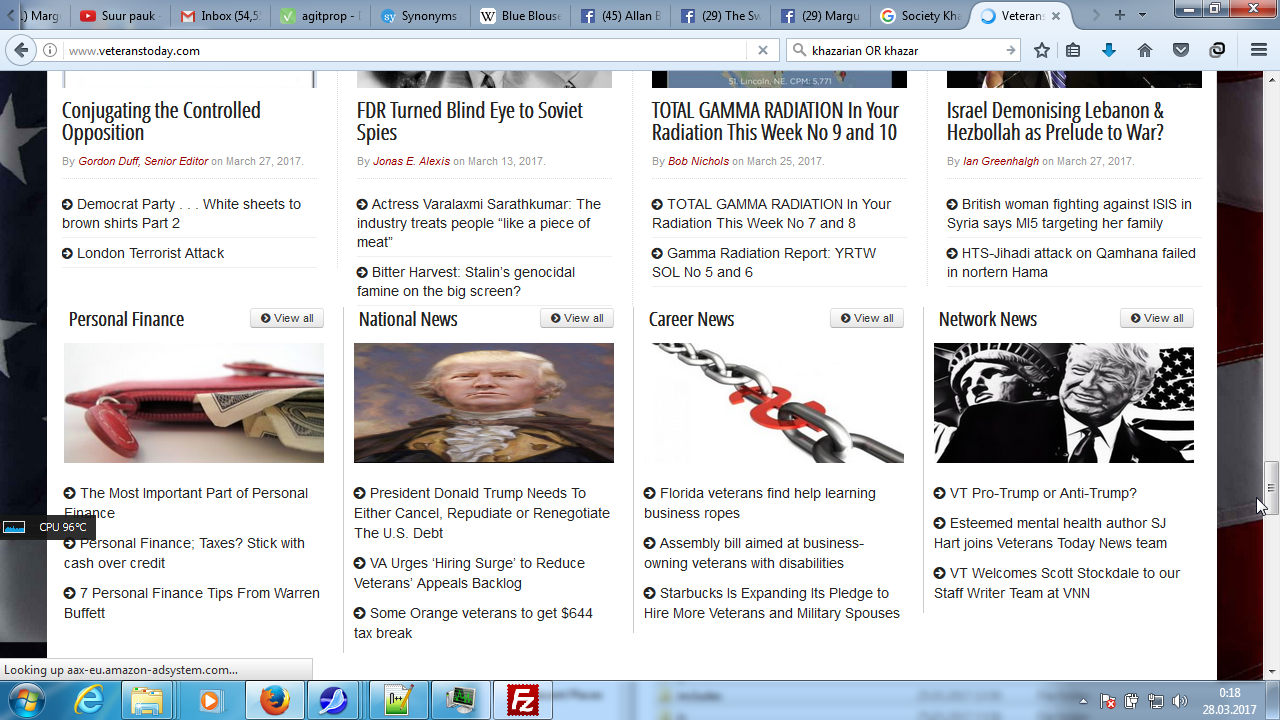Open 'Some Orange veterans to get $644 tax break'

point(473,623)
